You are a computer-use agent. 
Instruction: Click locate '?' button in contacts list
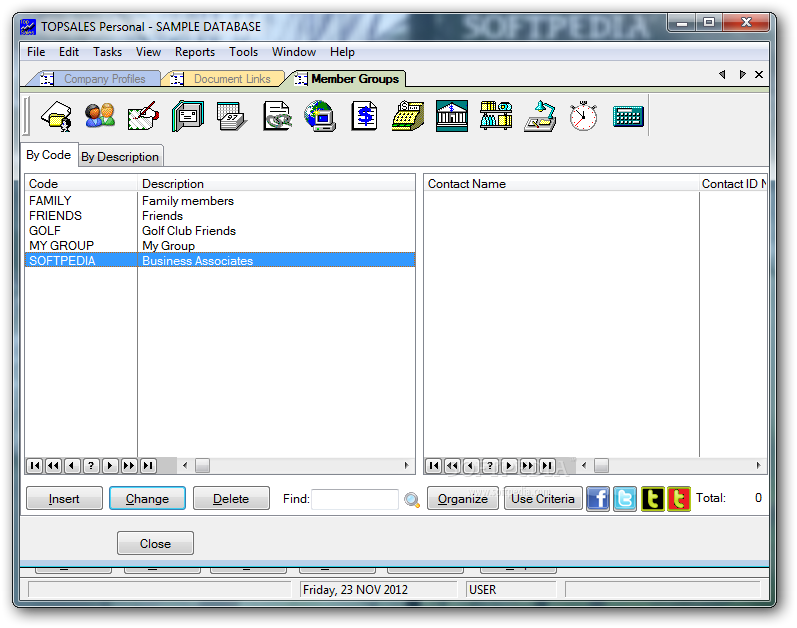click(x=490, y=465)
